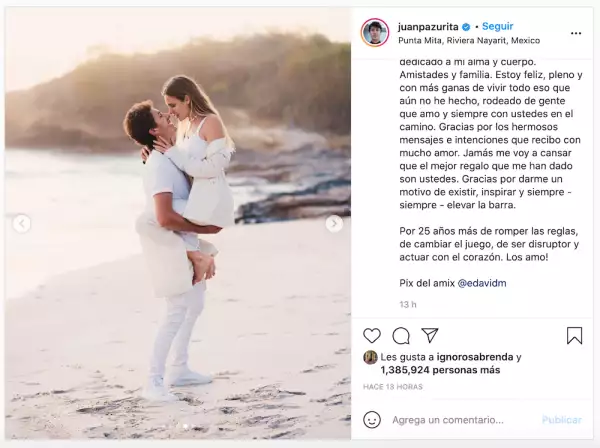Open the emoji picker smiley icon
This screenshot has width=600, height=448.
[372, 420]
